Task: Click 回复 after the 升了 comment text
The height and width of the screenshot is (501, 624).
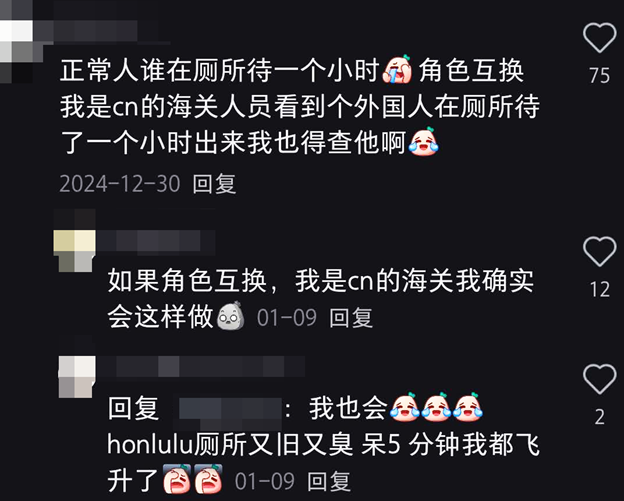Action: [329, 481]
